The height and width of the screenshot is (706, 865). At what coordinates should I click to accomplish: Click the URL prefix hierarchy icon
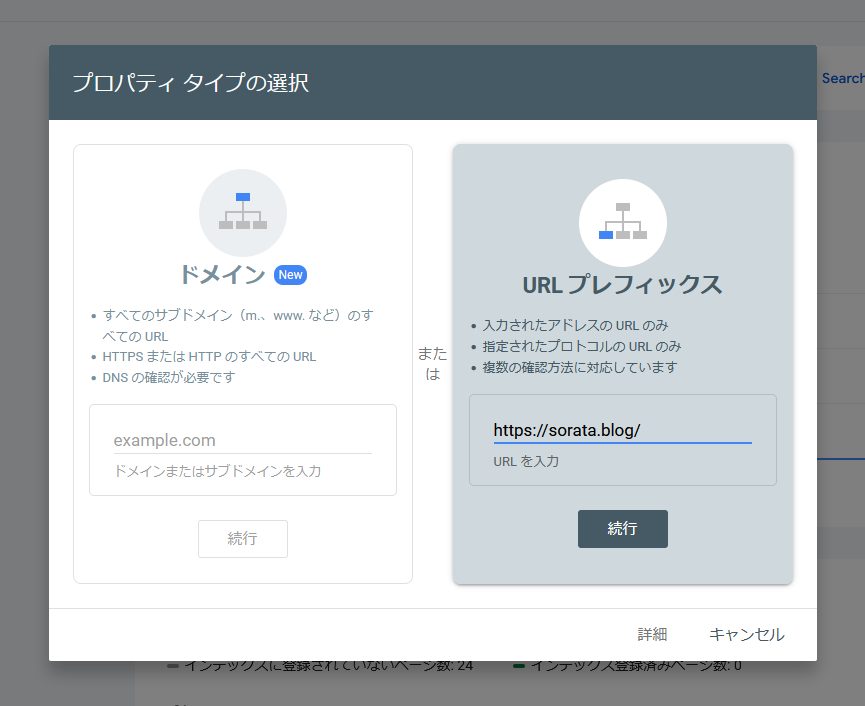[623, 222]
